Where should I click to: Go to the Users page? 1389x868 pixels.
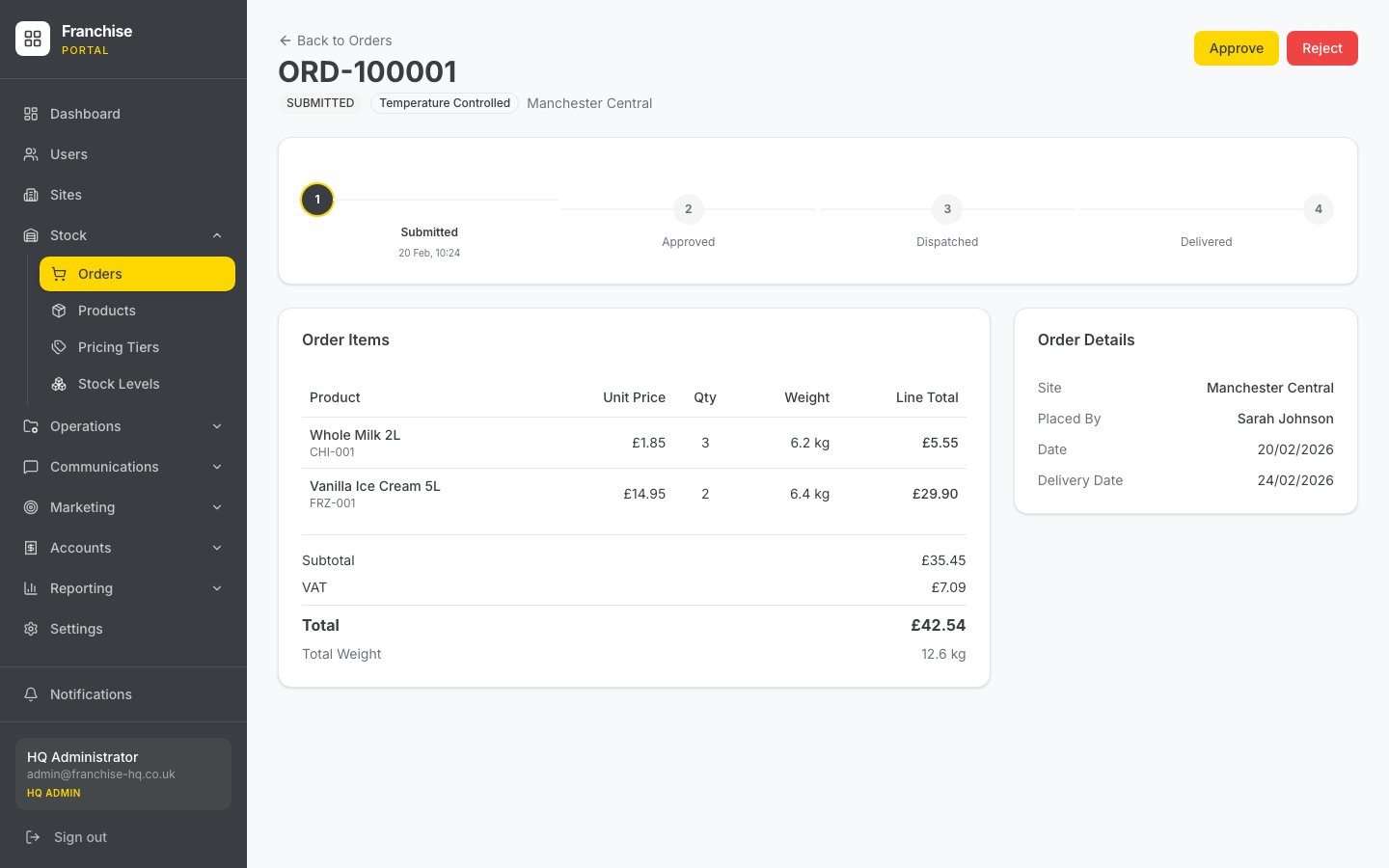click(x=123, y=154)
